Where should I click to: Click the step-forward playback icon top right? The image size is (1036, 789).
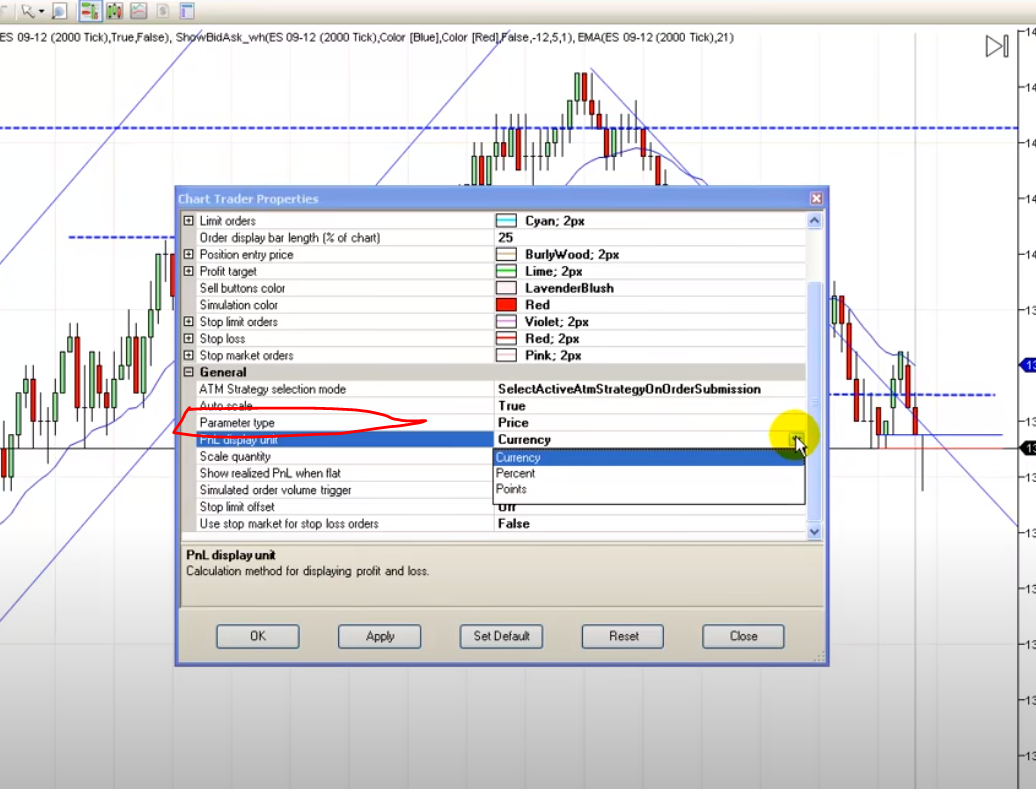994,45
